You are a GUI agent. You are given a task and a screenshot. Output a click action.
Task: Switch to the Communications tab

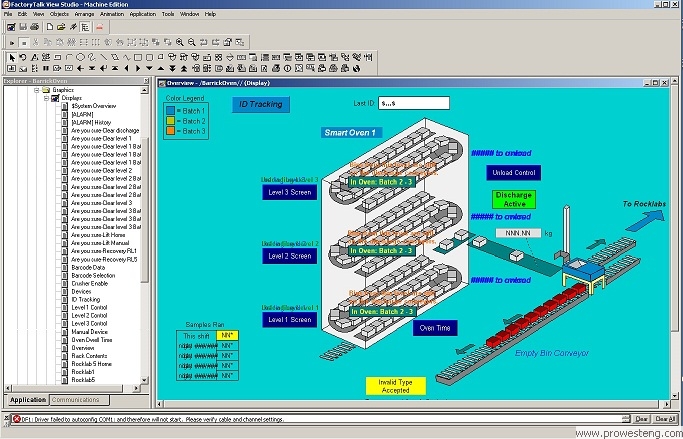[79, 400]
